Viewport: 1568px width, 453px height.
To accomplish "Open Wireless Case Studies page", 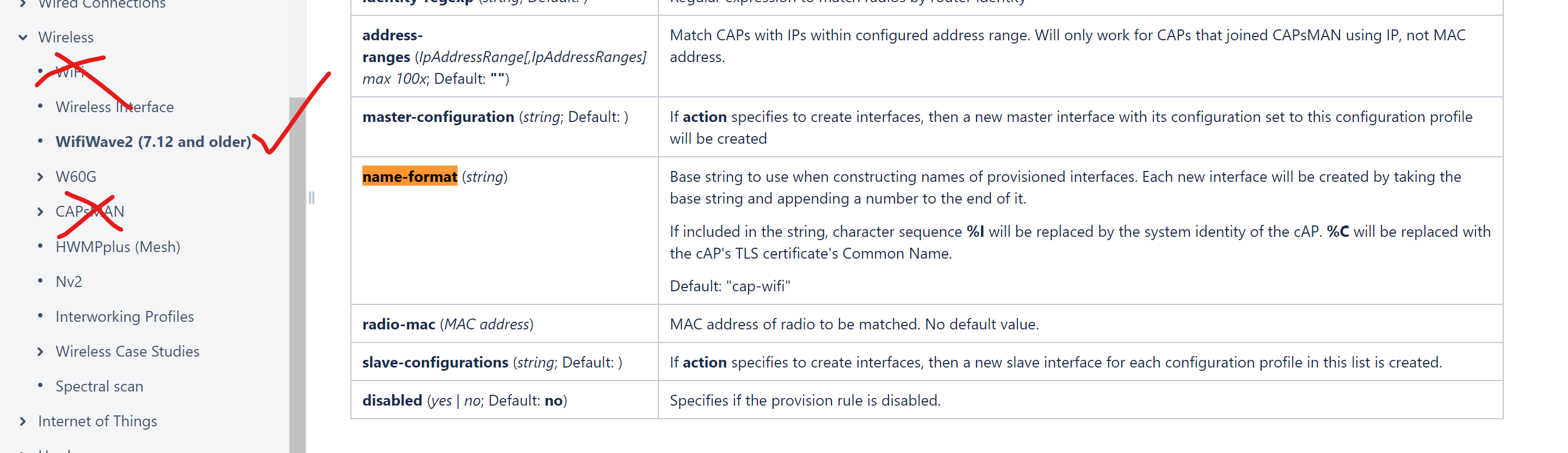I will click(x=127, y=352).
